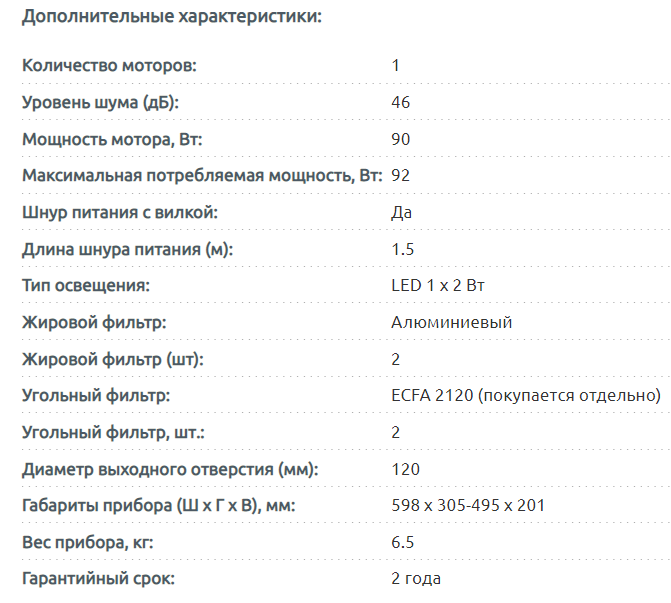
Task: Click the 'Шнур питания с вилкой' label
Action: click(120, 212)
